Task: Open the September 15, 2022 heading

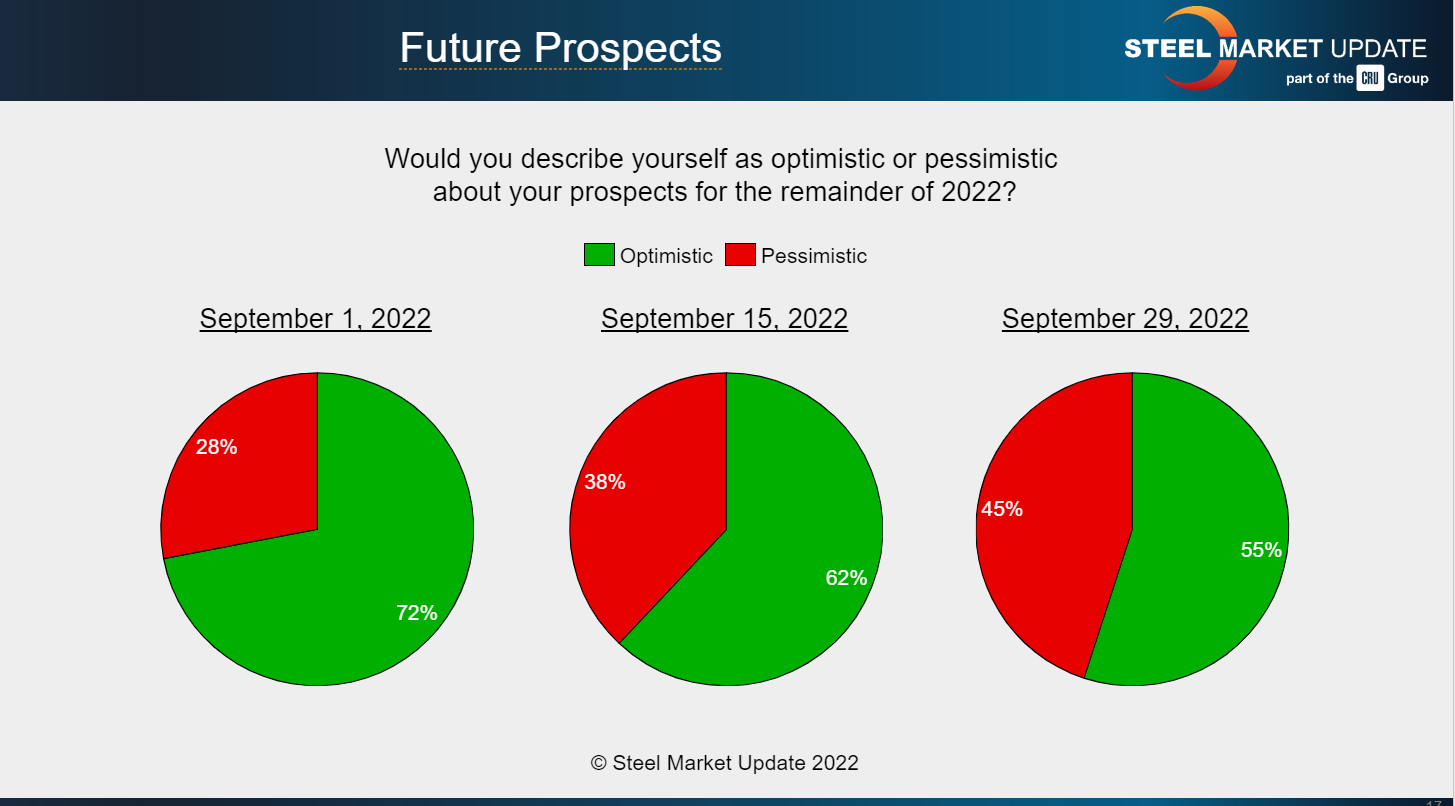Action: (x=724, y=319)
